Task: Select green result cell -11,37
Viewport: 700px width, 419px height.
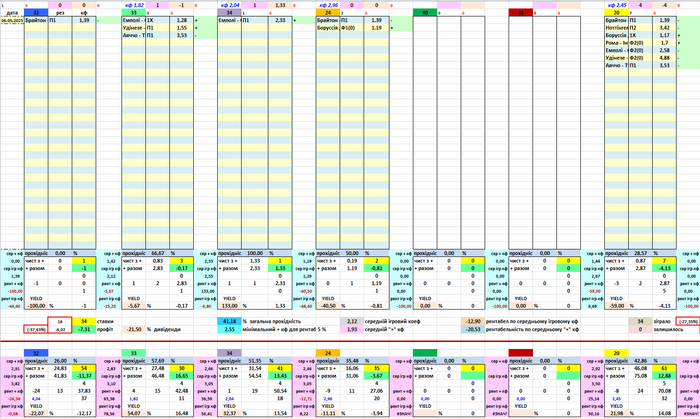Action: 84,376
